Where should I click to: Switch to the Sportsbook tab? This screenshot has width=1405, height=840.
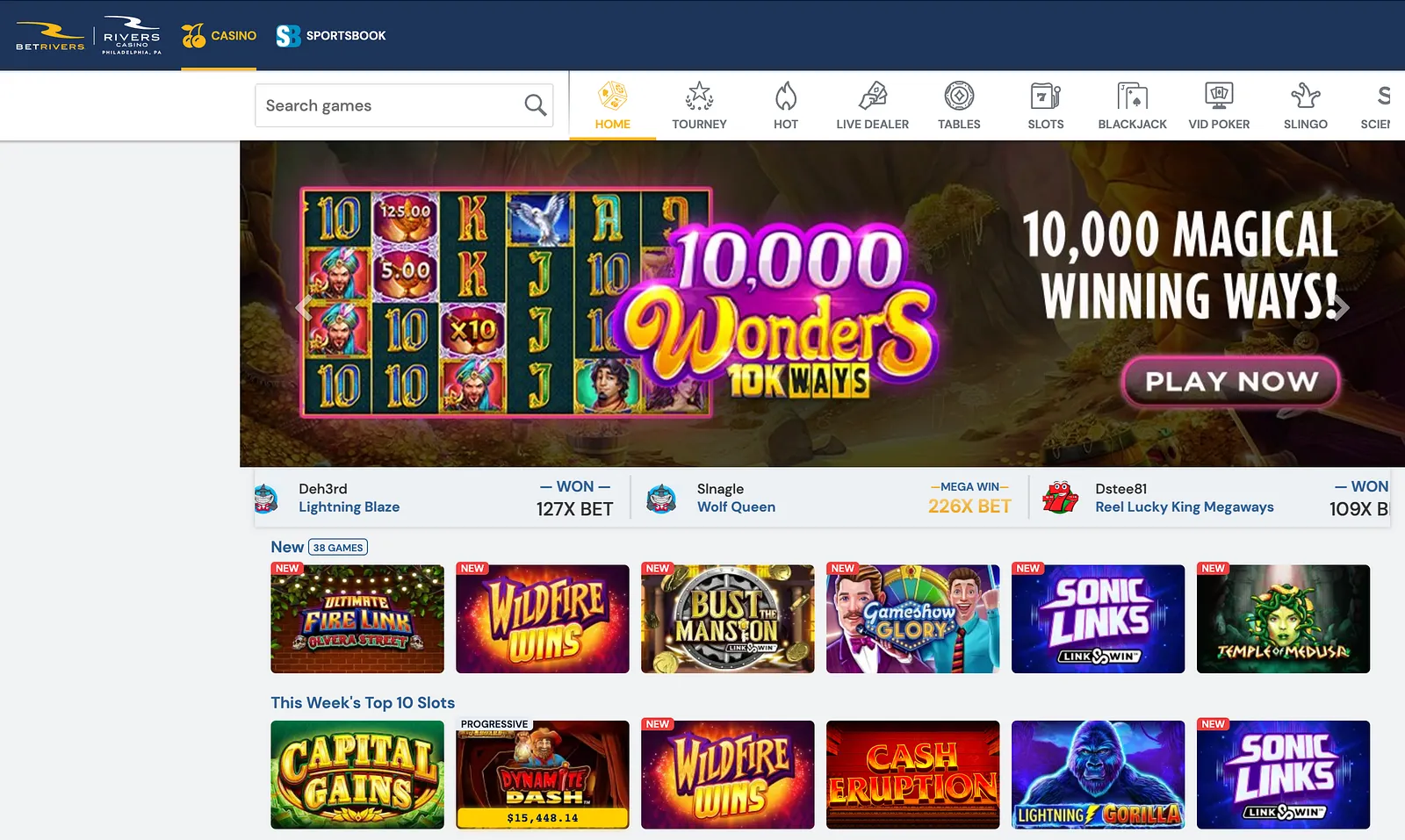pos(331,36)
